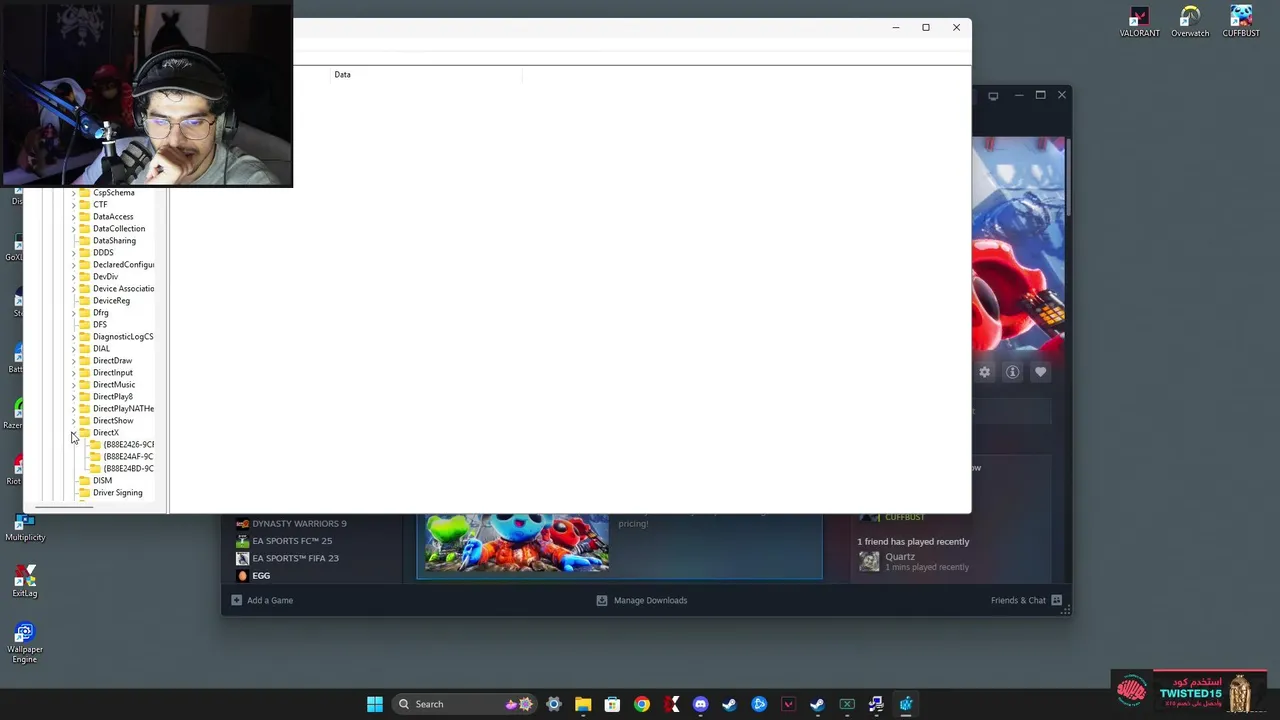Image resolution: width=1280 pixels, height=720 pixels.
Task: Expand the DevDiv key arrow
Action: point(73,277)
